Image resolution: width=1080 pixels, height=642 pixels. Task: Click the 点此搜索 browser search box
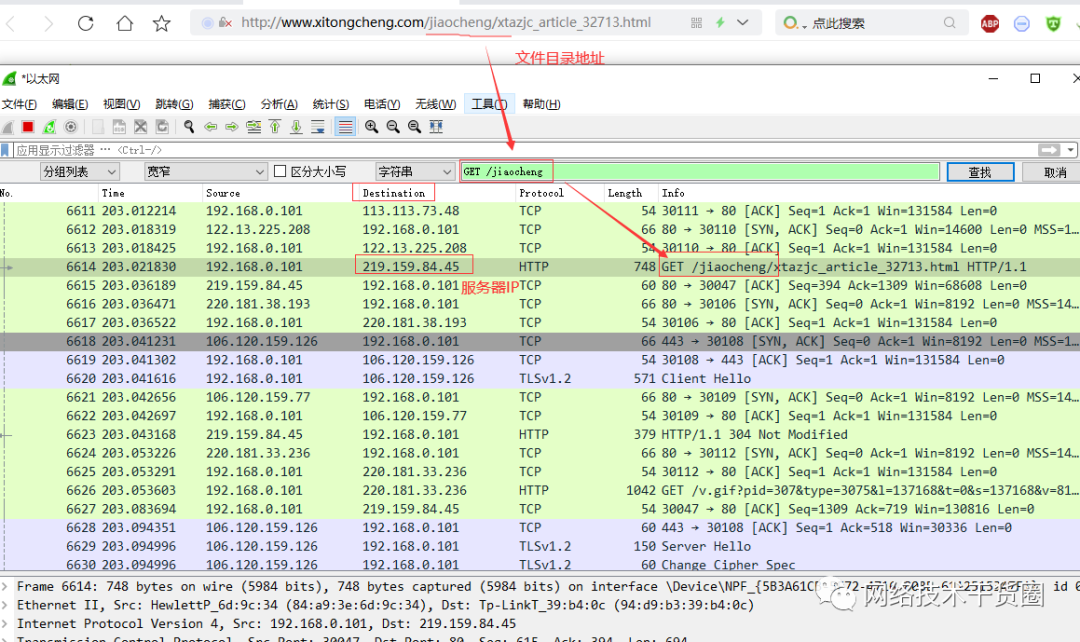click(873, 23)
